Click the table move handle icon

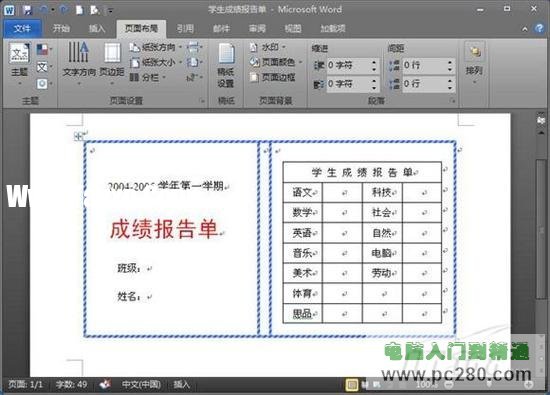coord(79,136)
